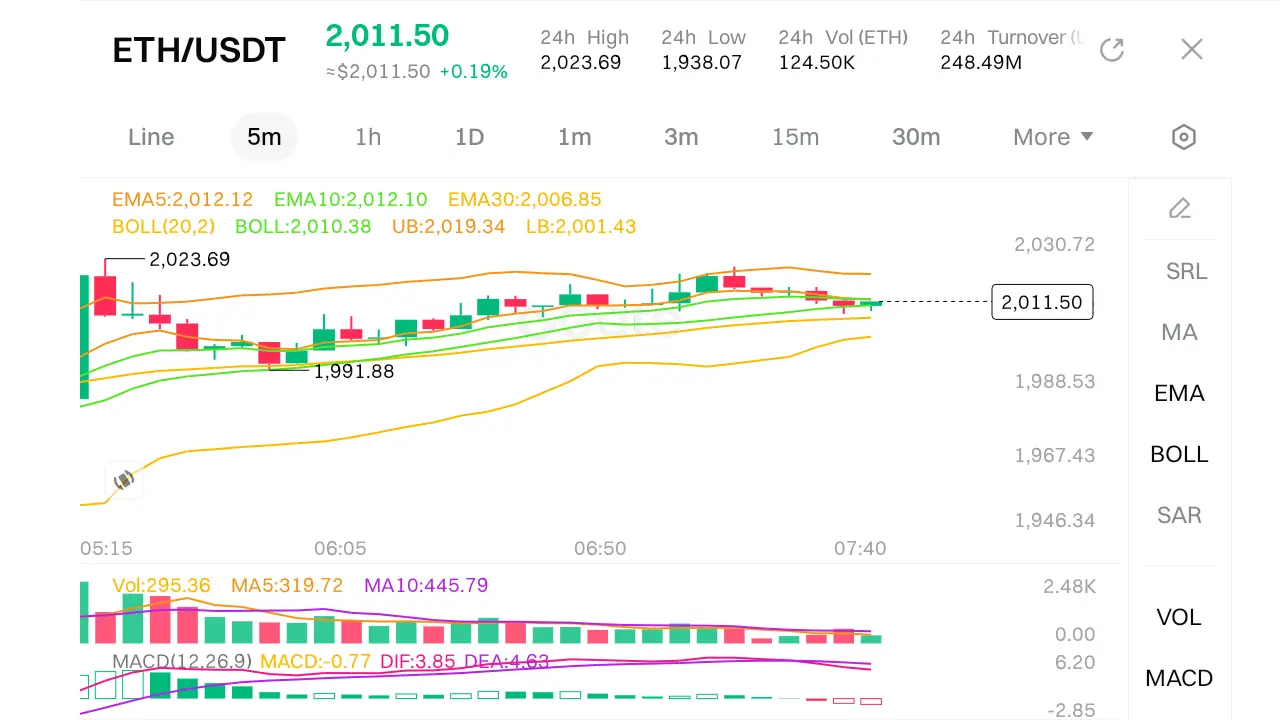Click the 2,023.69 high marker on chart
1280x720 pixels.
pos(189,259)
